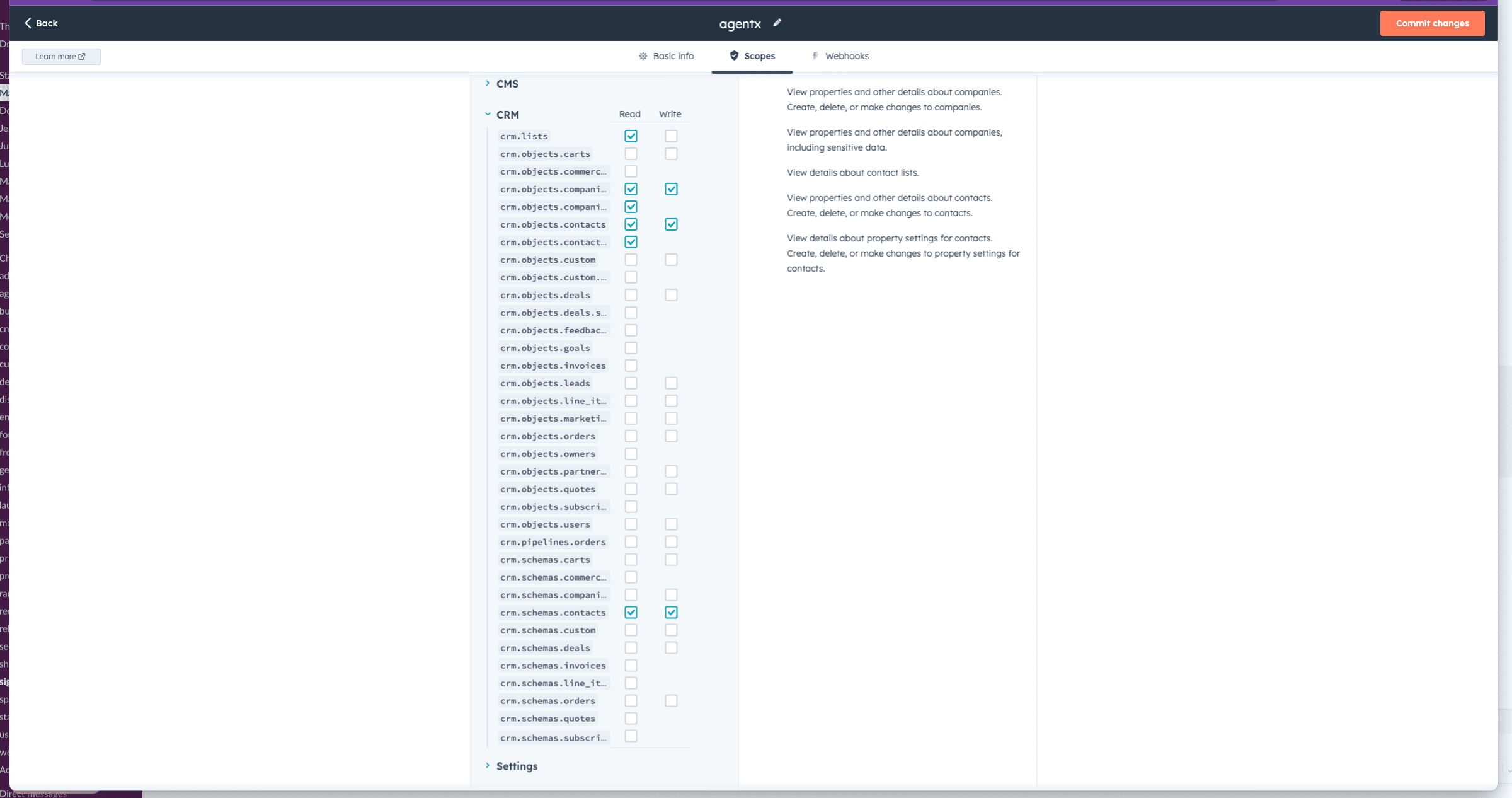Click the crm.objects.feedbac… scope label

553,330
